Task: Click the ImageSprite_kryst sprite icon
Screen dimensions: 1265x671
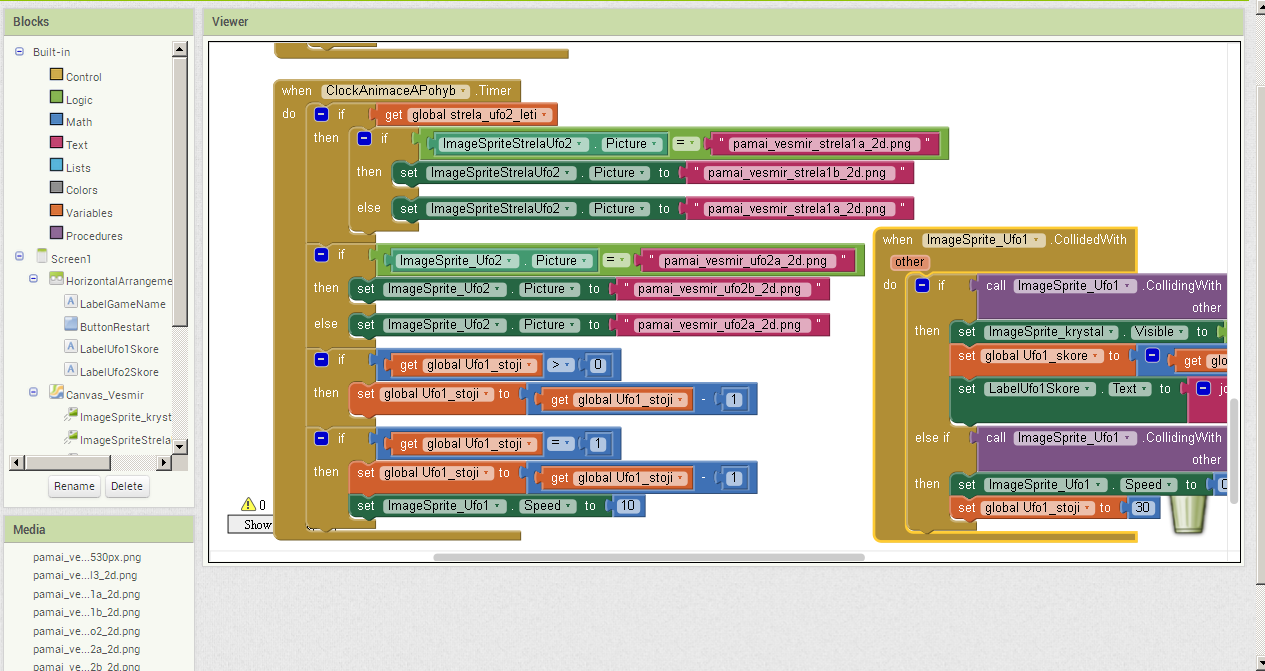Action: (x=71, y=416)
